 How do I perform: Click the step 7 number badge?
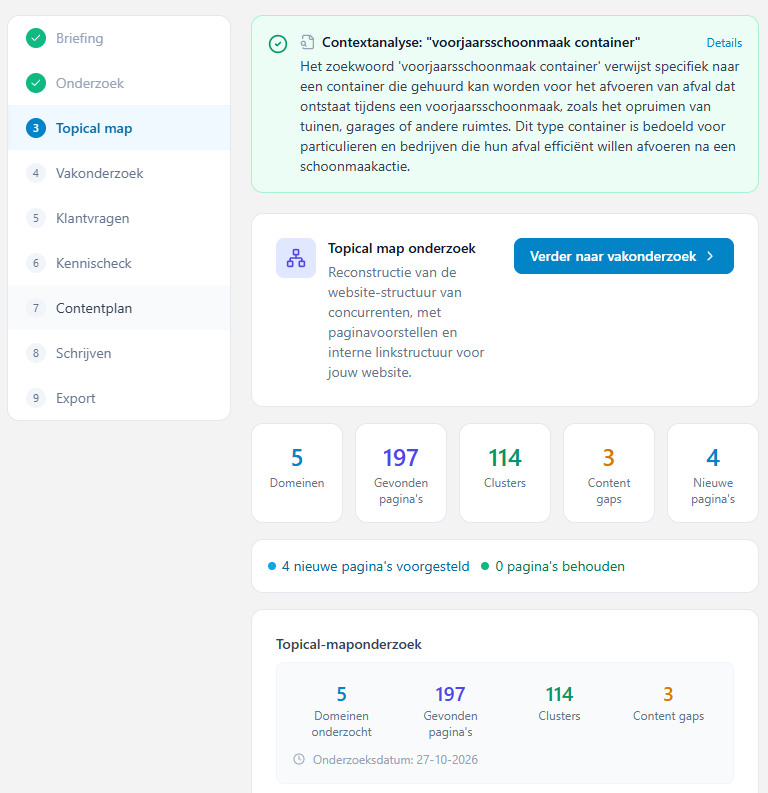coord(36,308)
